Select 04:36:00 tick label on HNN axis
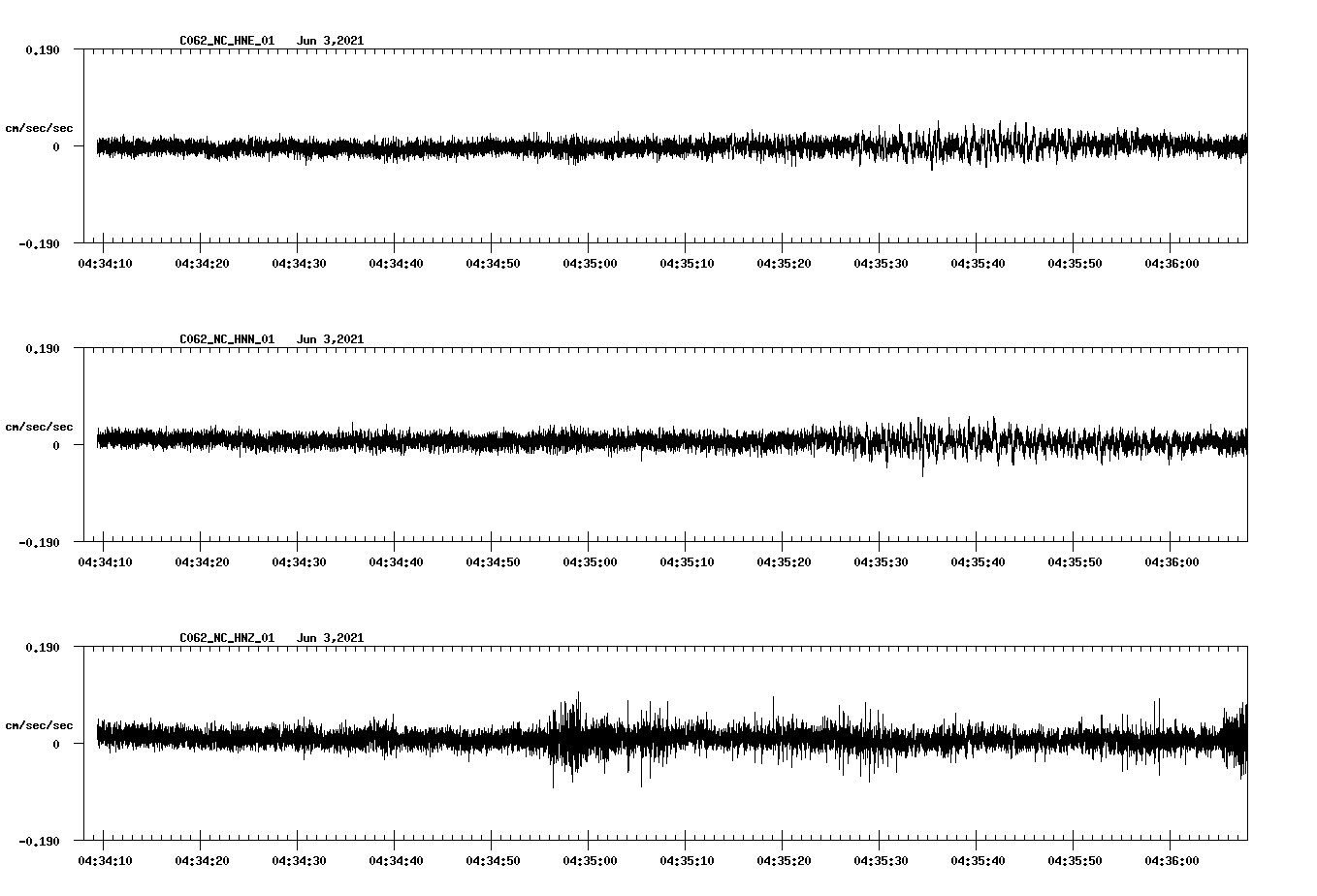The width and height of the screenshot is (1317, 896). [x=1172, y=562]
